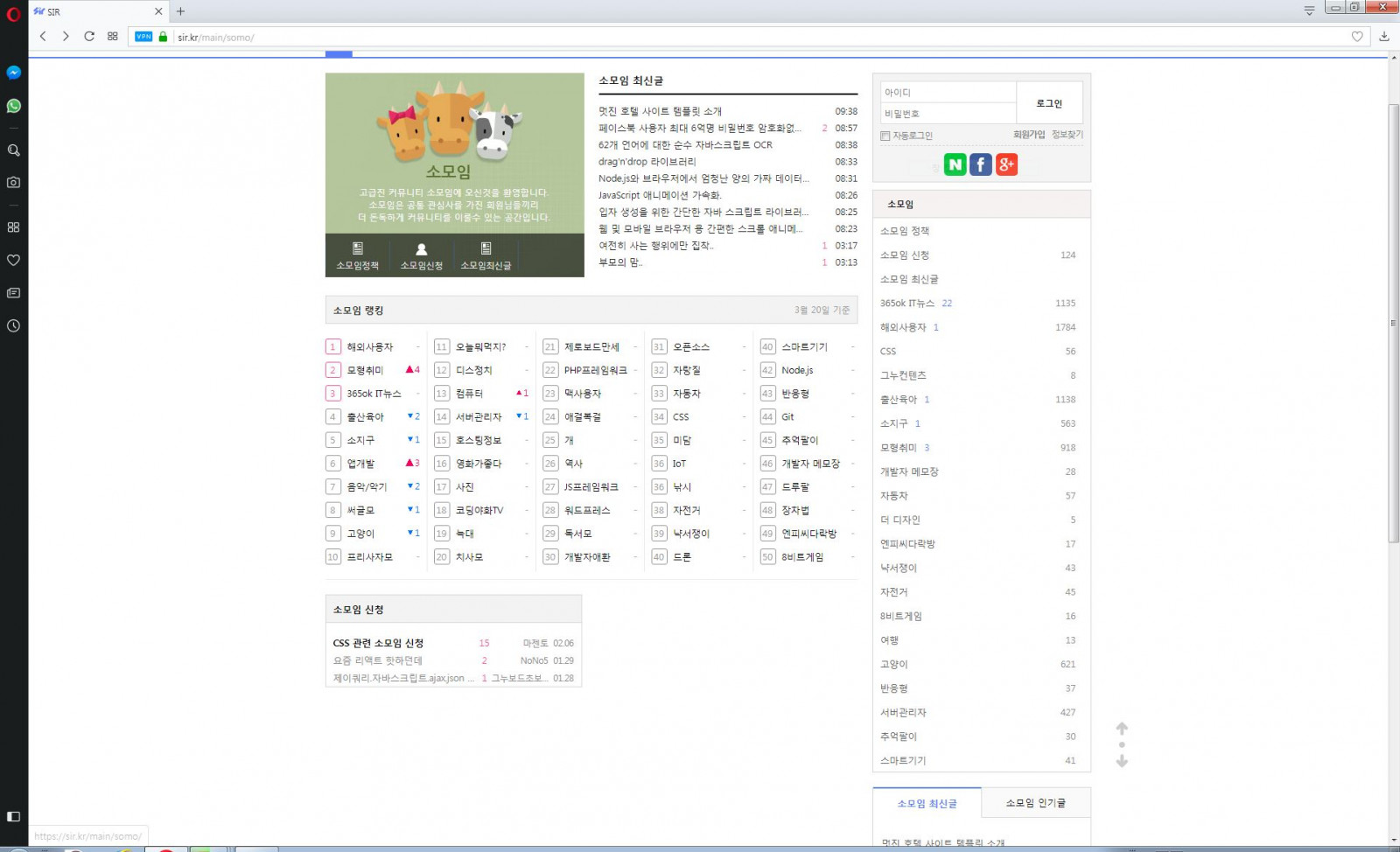Open the 회원가입 link

coord(1029,135)
